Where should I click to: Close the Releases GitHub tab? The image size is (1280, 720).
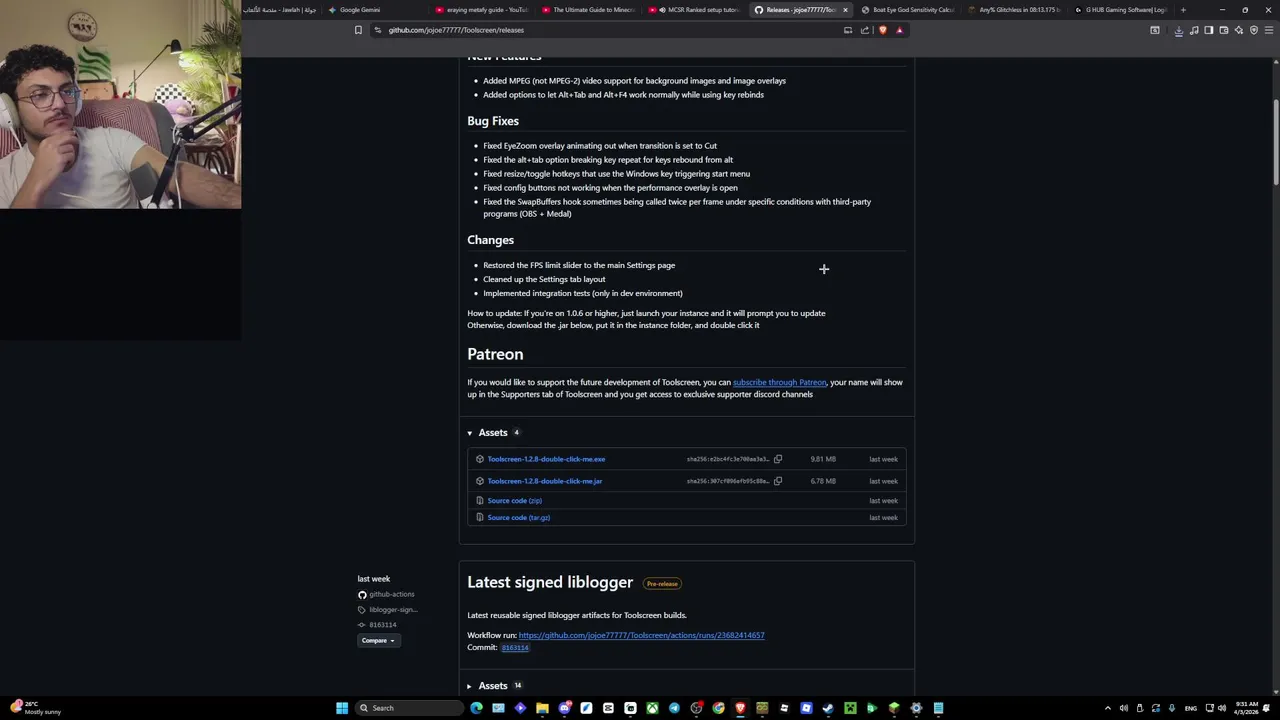(x=845, y=10)
